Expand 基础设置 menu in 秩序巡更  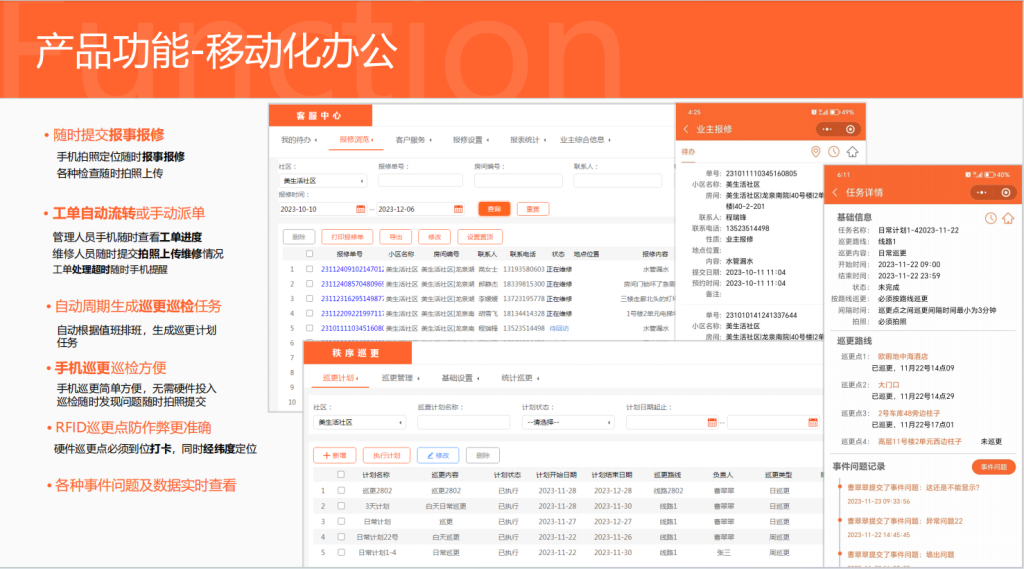click(x=460, y=378)
